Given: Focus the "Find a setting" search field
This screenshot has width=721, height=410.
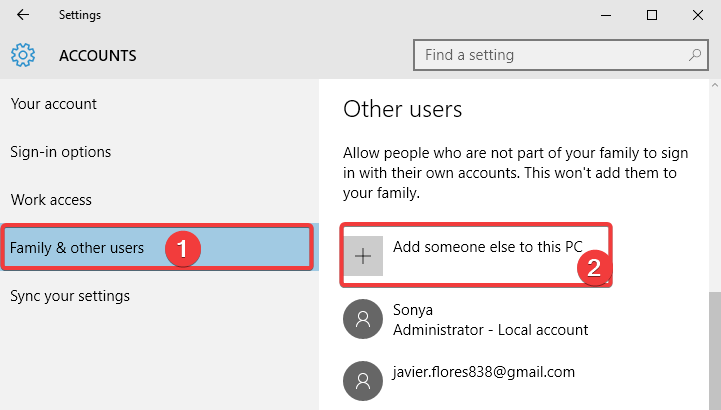Looking at the screenshot, I should (550, 55).
